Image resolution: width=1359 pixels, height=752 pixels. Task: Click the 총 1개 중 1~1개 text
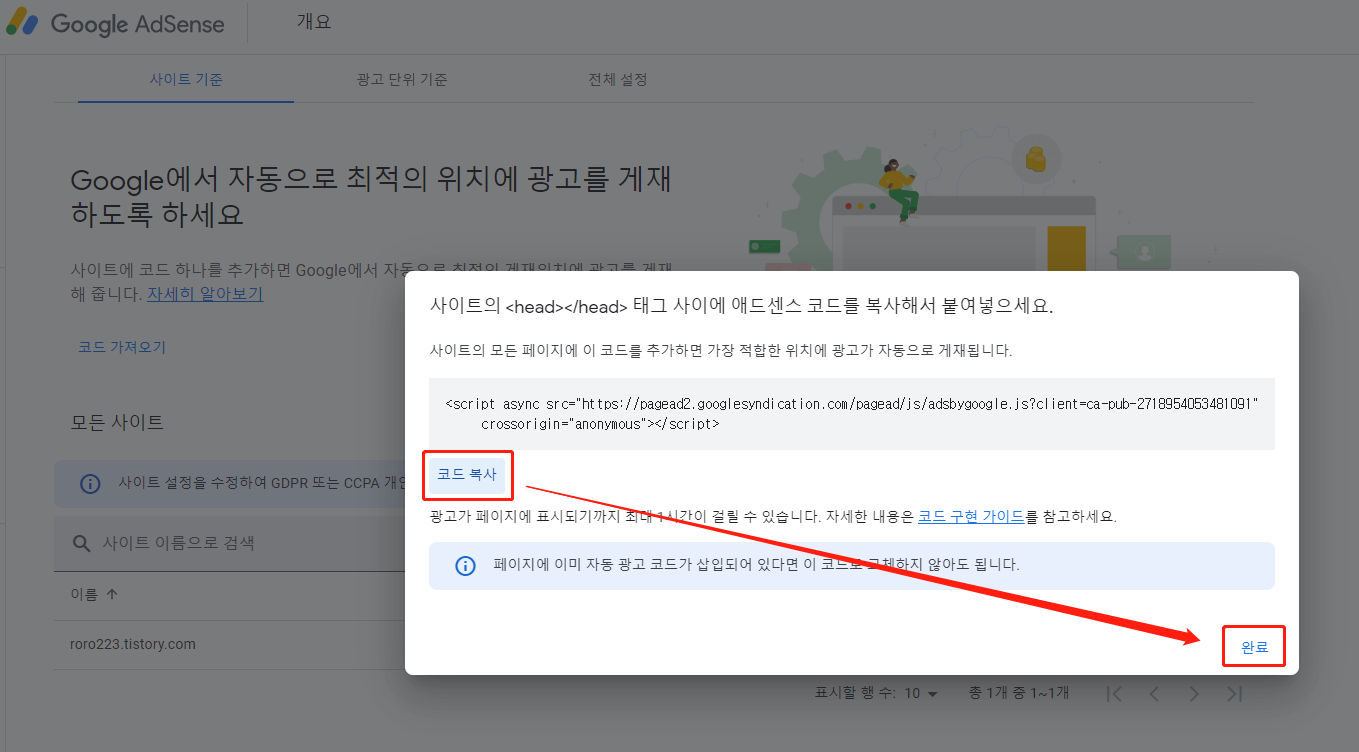[x=1019, y=693]
